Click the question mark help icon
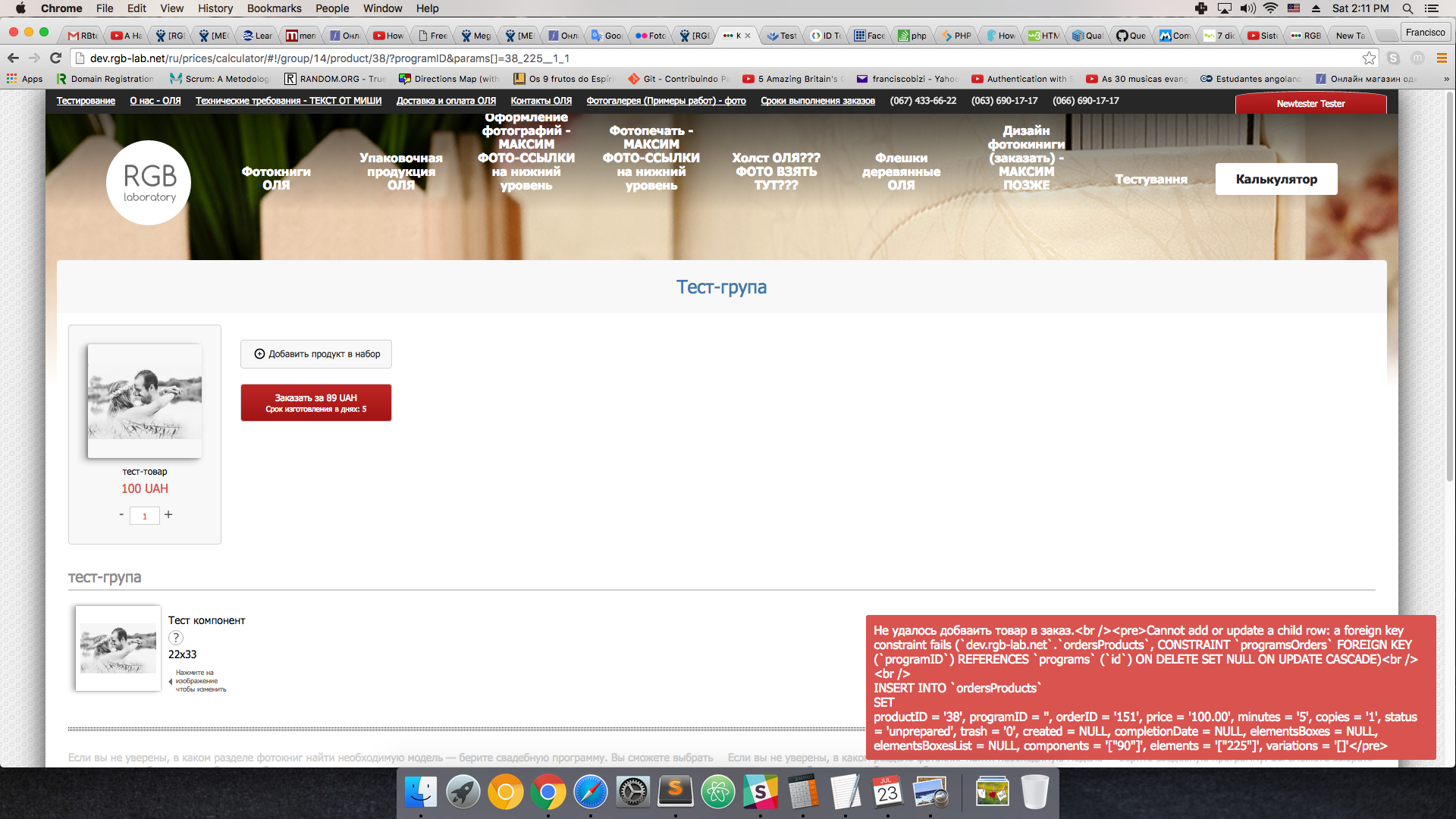Viewport: 1456px width, 819px height. tap(175, 638)
